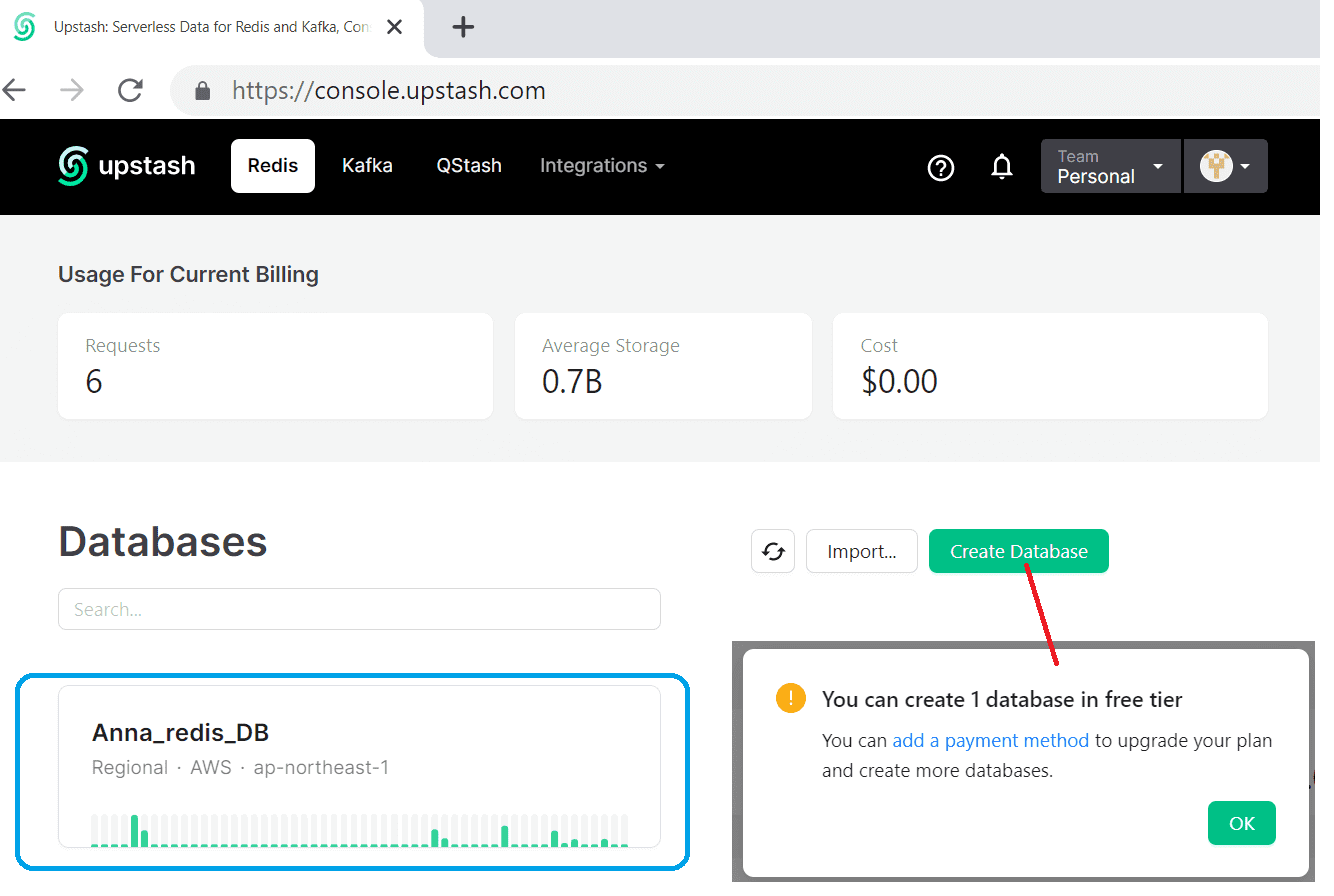Click the 'Usage For Current Billing' heading
Image resolution: width=1334 pixels, height=896 pixels.
pyautogui.click(x=188, y=274)
